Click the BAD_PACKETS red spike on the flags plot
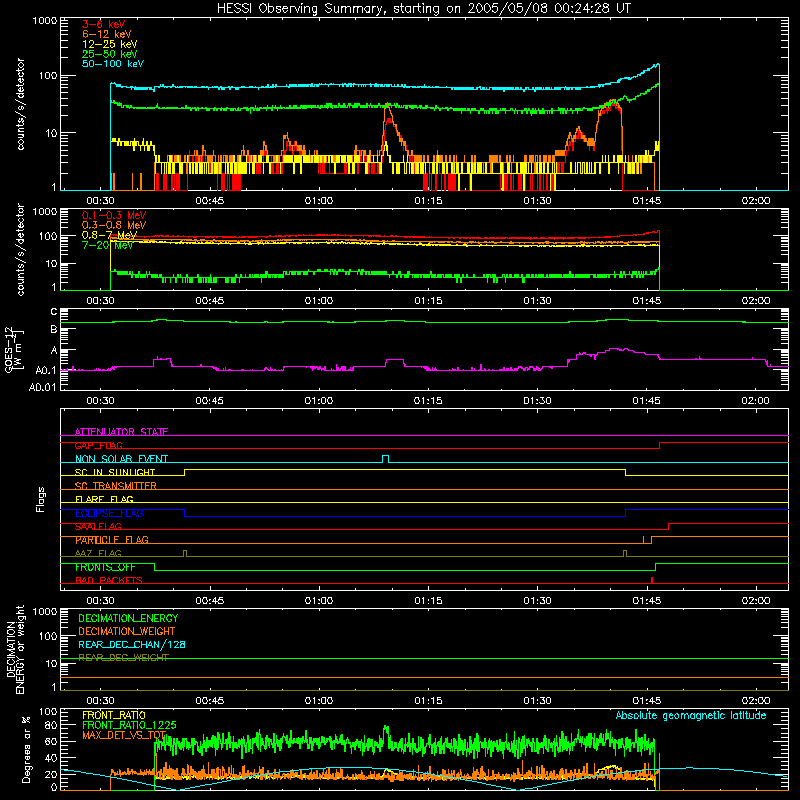This screenshot has width=800, height=800. pos(652,580)
